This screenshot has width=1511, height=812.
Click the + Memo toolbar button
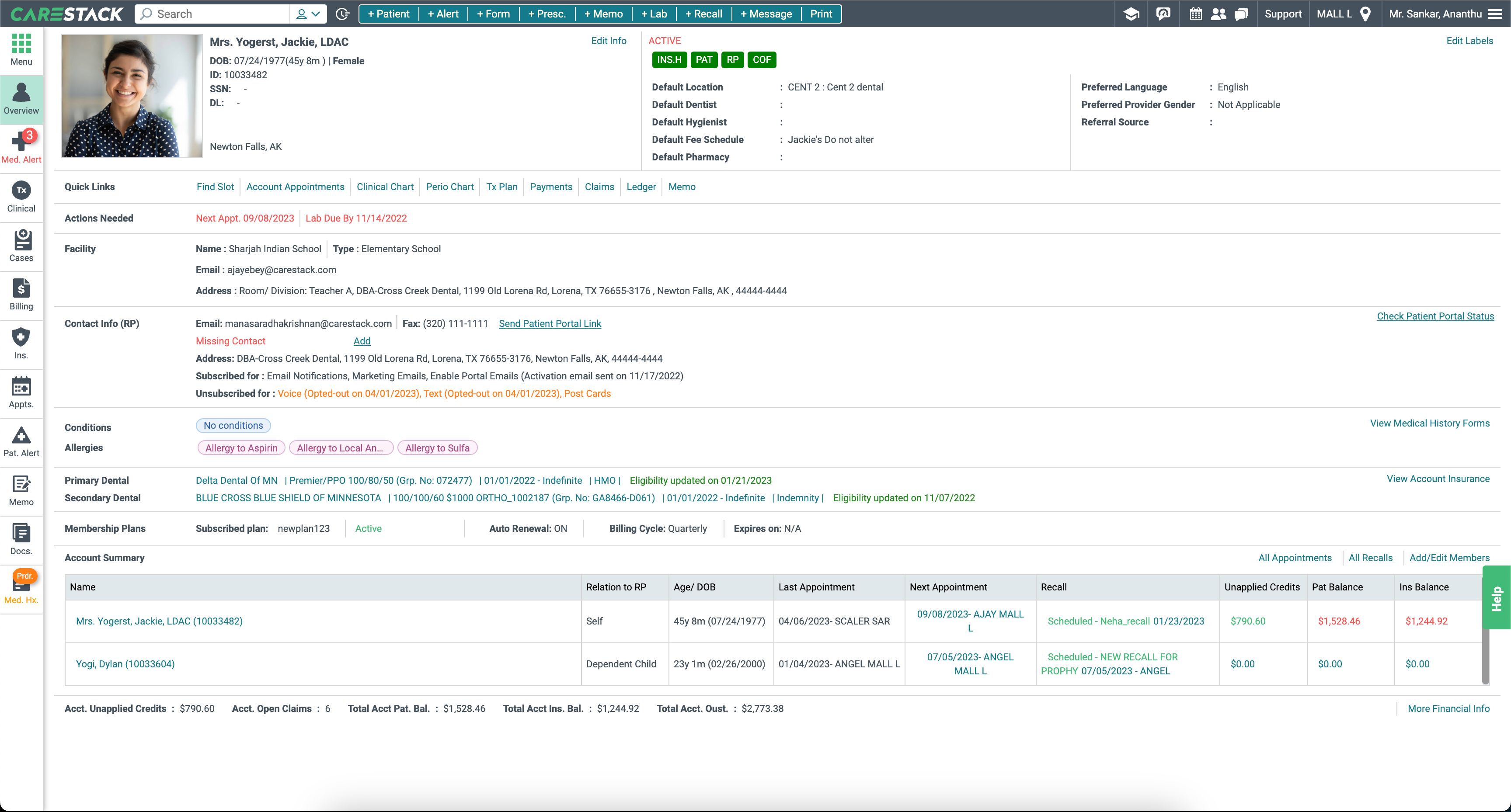point(604,14)
